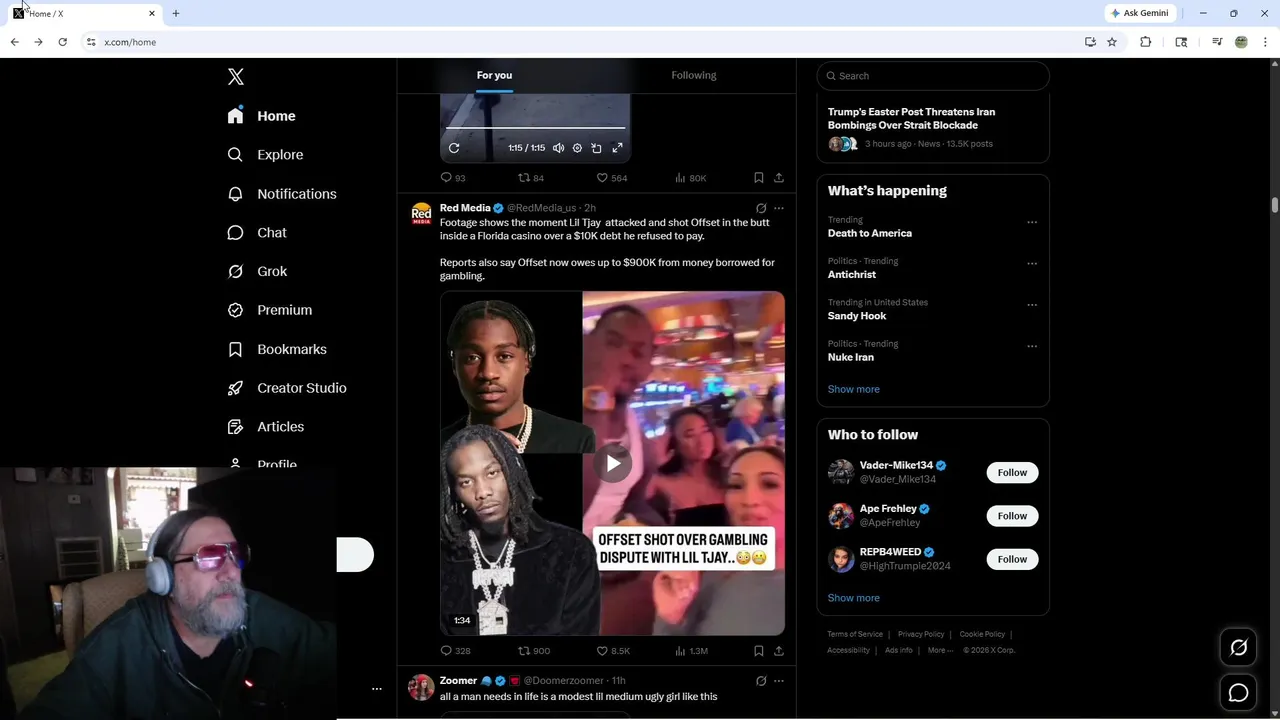Show more under What's happening
The width and height of the screenshot is (1280, 720).
854,389
